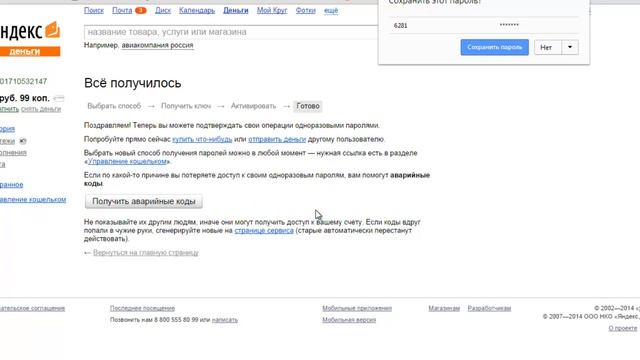Viewport: 640px width, 360px height.
Task: Open Мобильные приложения footer link
Action: [x=357, y=309]
